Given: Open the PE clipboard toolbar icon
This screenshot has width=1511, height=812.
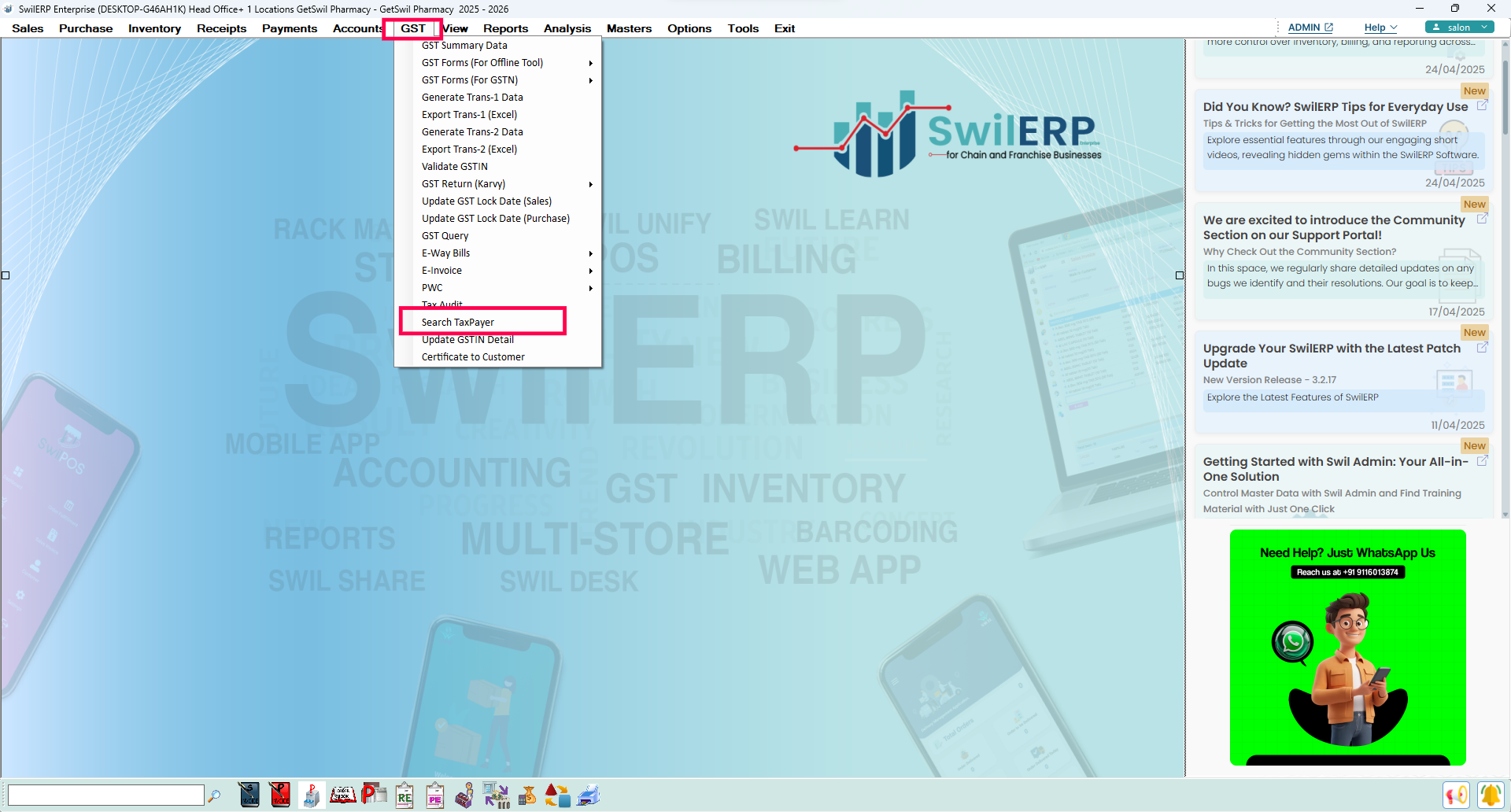Looking at the screenshot, I should 435,795.
